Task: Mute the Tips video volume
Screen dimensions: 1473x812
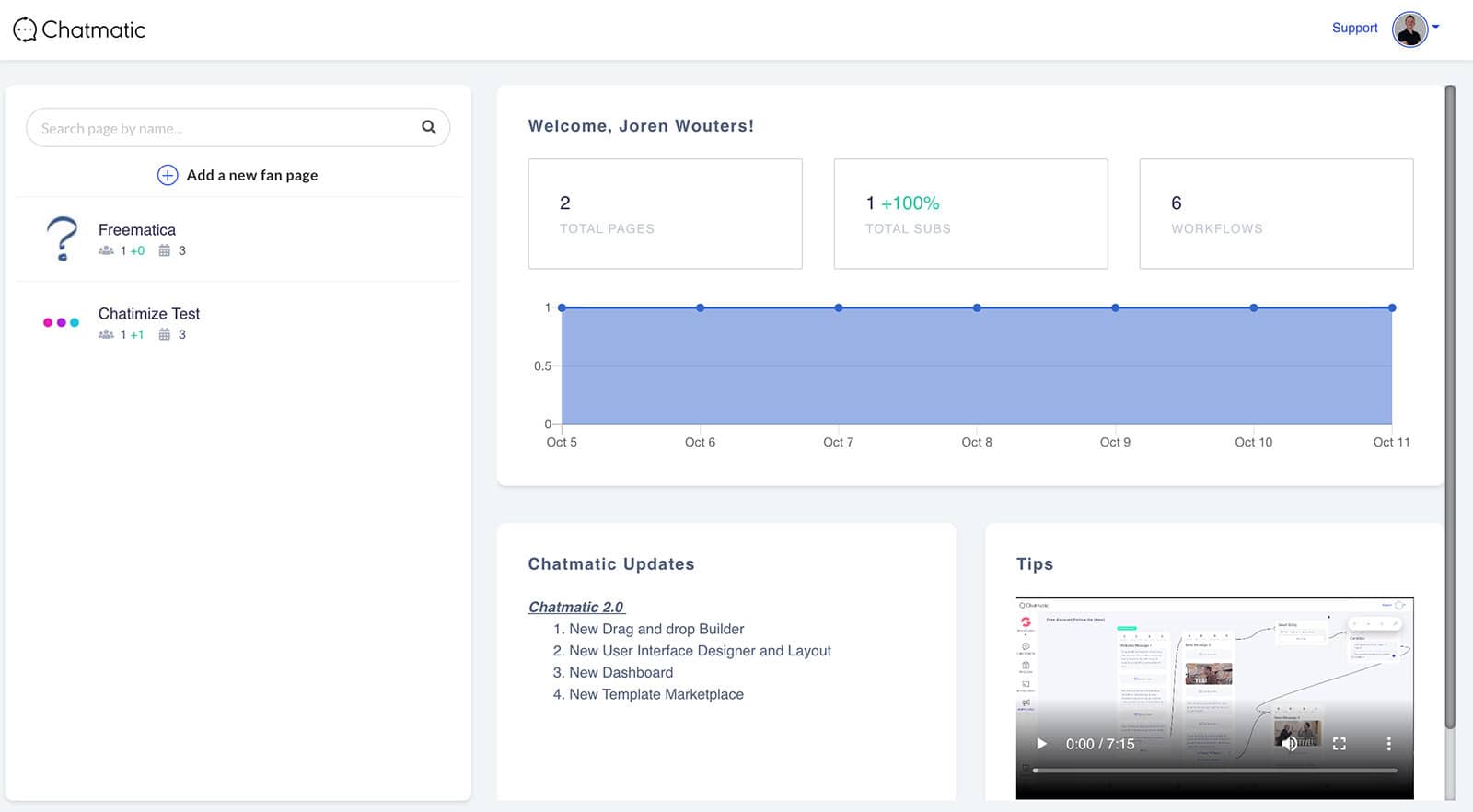Action: point(1289,744)
